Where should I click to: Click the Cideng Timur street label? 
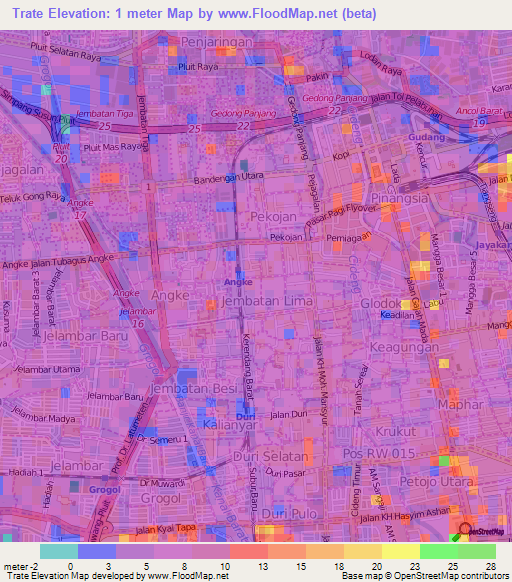tap(355, 490)
